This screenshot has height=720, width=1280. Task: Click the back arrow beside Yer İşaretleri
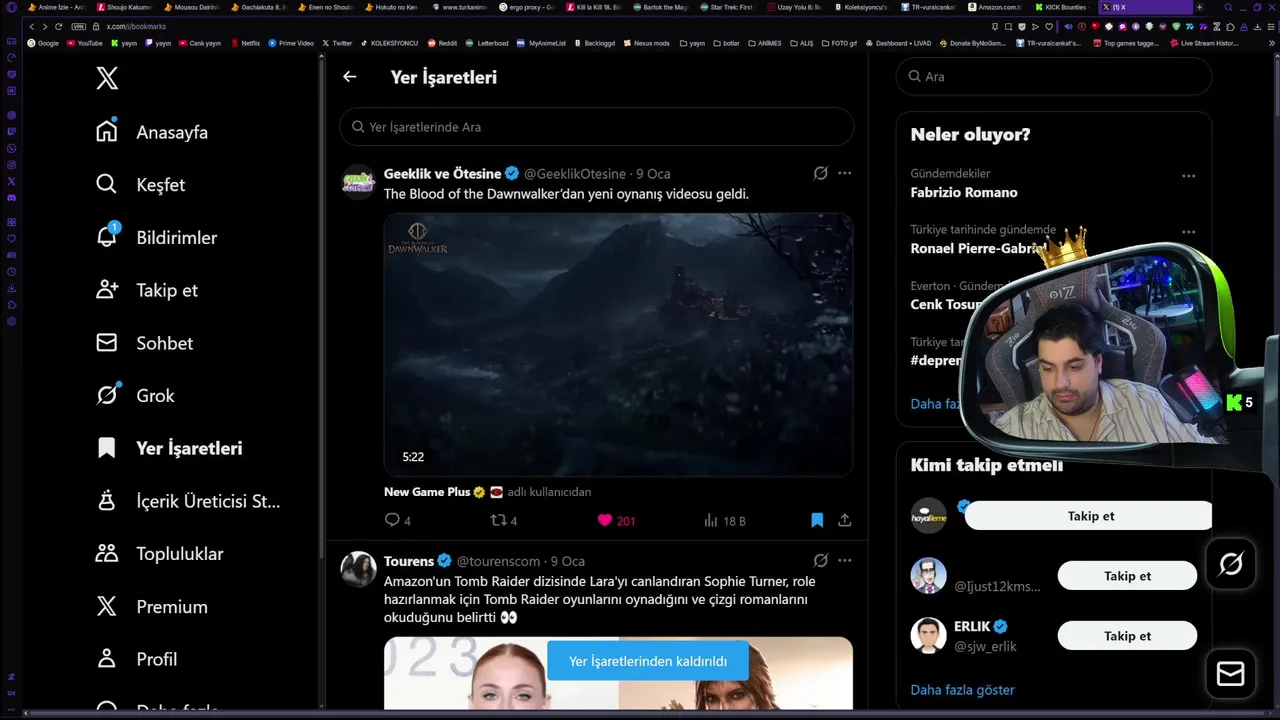(x=349, y=77)
